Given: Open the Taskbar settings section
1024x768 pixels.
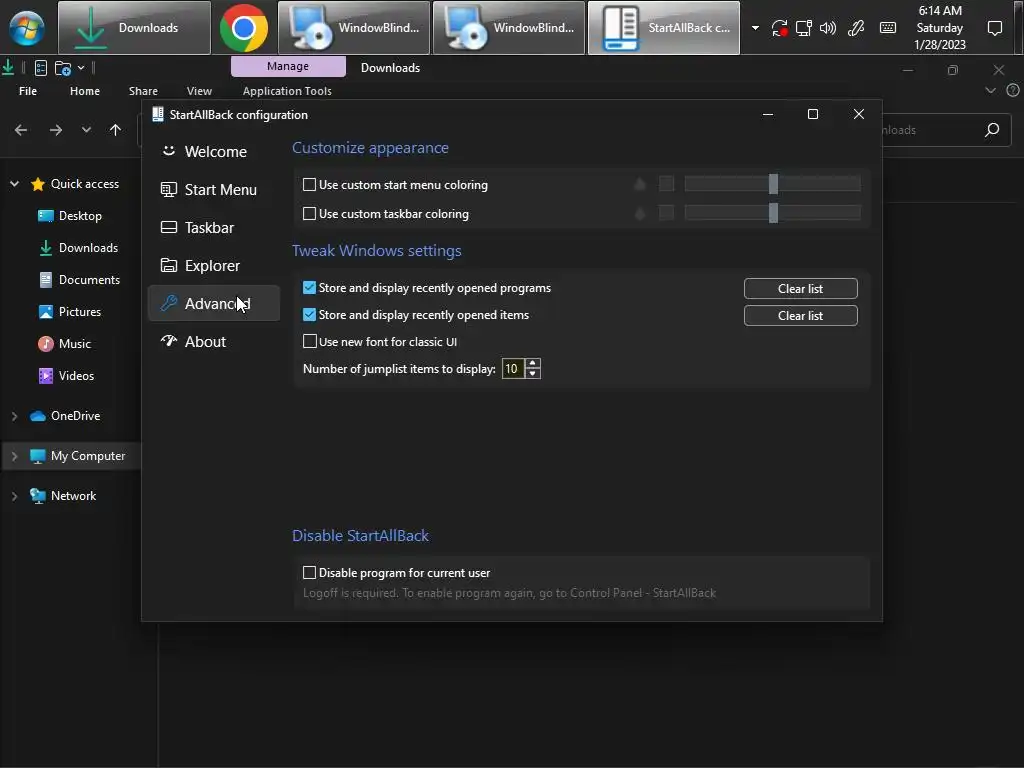Looking at the screenshot, I should (x=214, y=227).
